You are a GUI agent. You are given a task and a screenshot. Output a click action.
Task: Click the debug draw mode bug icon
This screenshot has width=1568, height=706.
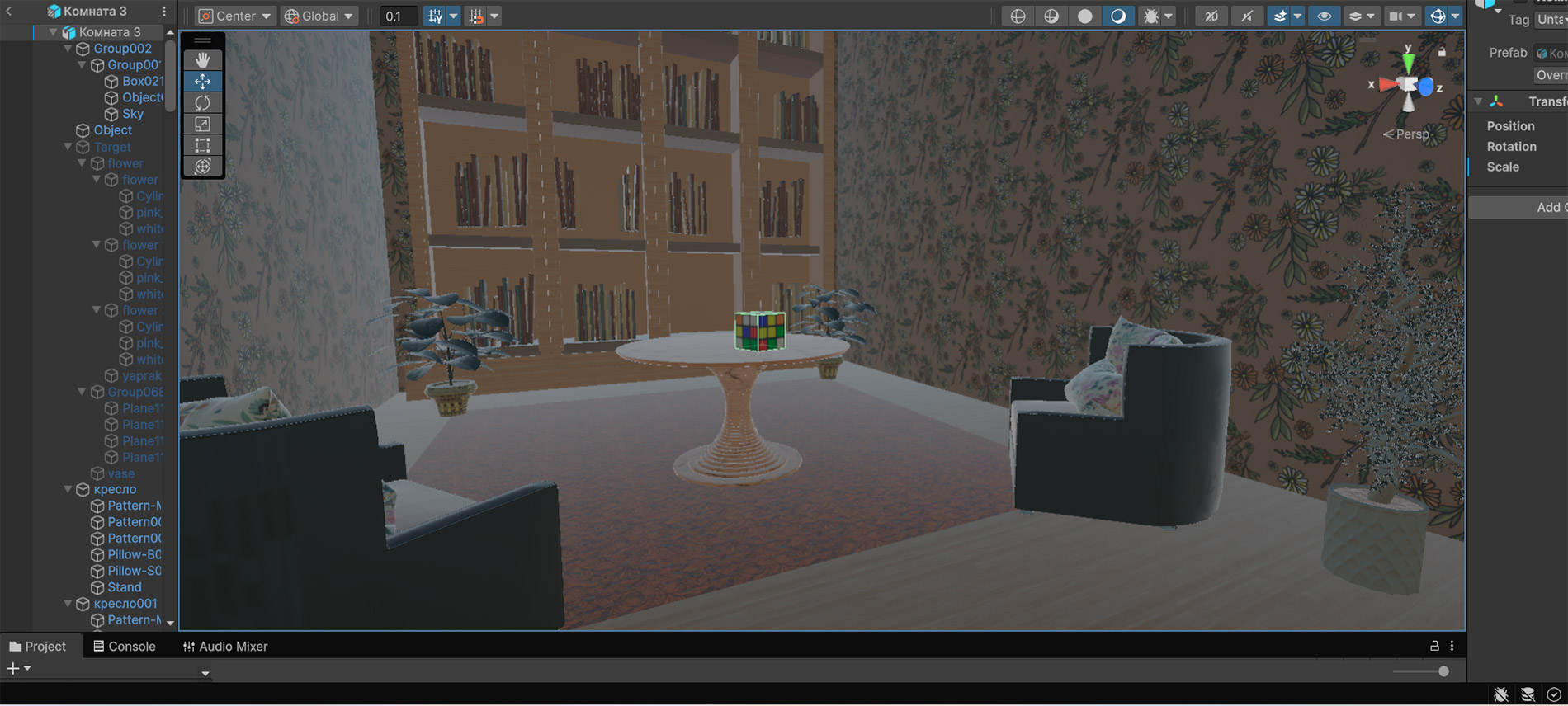point(1150,16)
